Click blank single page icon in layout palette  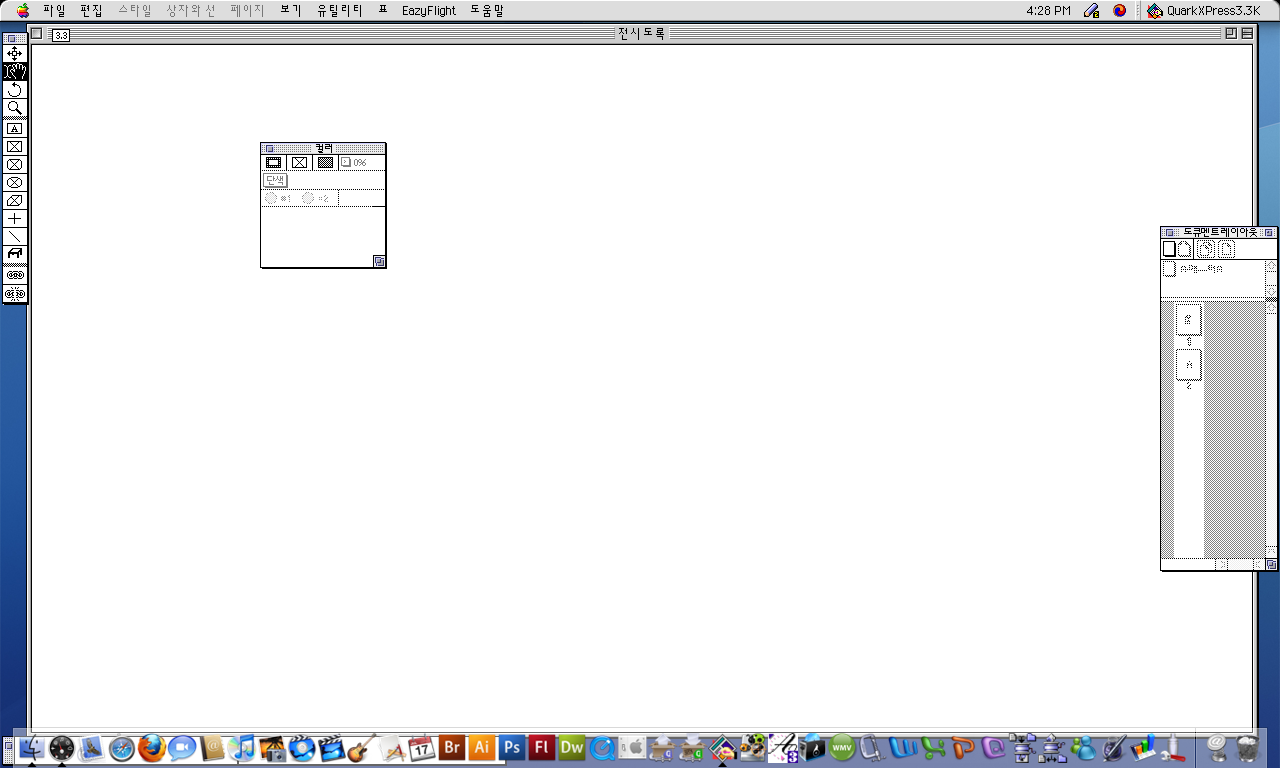point(1169,249)
